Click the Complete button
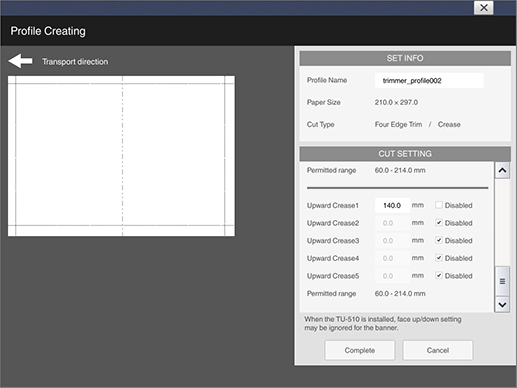 tap(360, 350)
